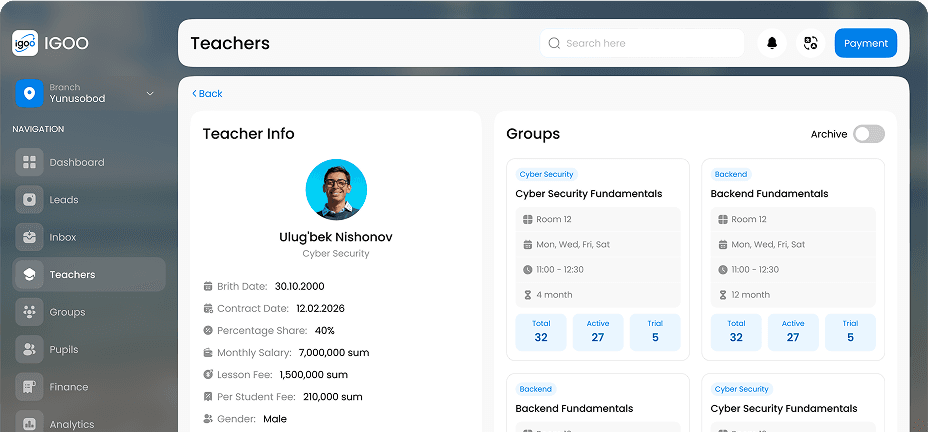928x432 pixels.
Task: Select Teachers in the navigation
Action: pyautogui.click(x=89, y=275)
